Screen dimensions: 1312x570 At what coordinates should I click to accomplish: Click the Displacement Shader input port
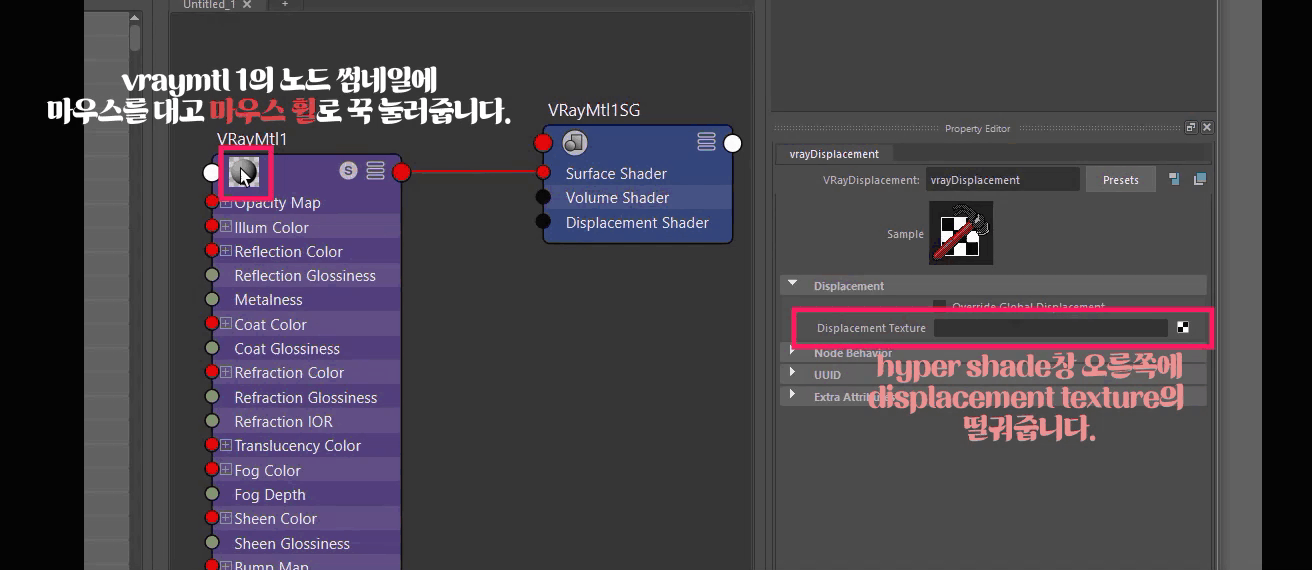click(543, 222)
